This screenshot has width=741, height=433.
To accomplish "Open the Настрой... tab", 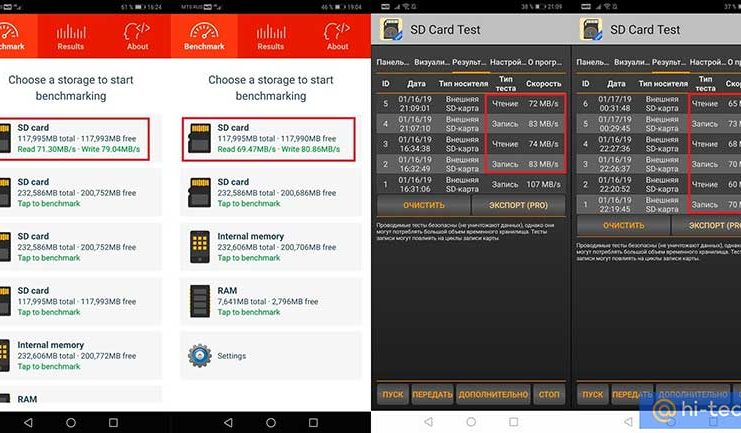I will (507, 60).
